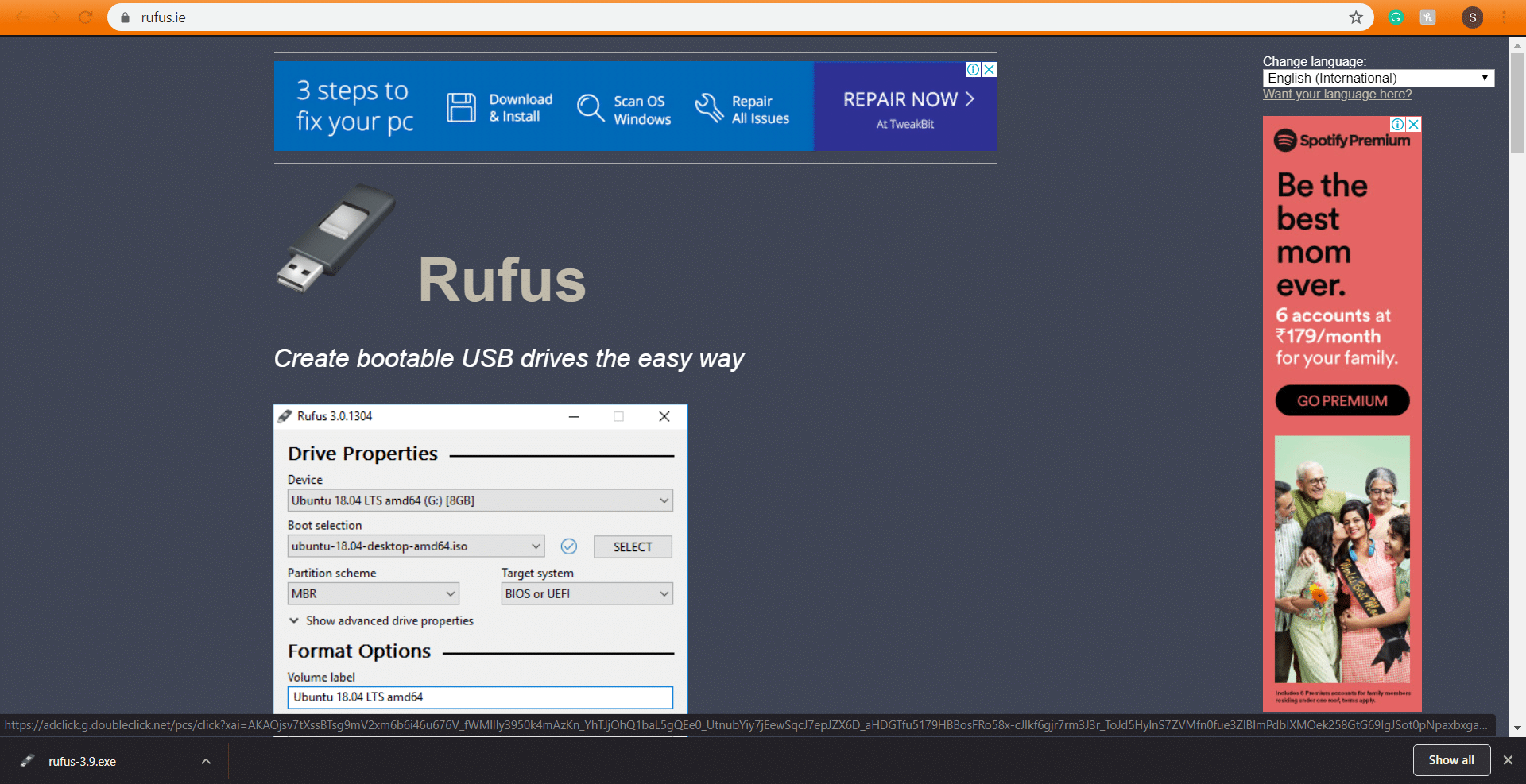Click the Rufus USB drive logo
The image size is (1526, 784).
point(335,238)
